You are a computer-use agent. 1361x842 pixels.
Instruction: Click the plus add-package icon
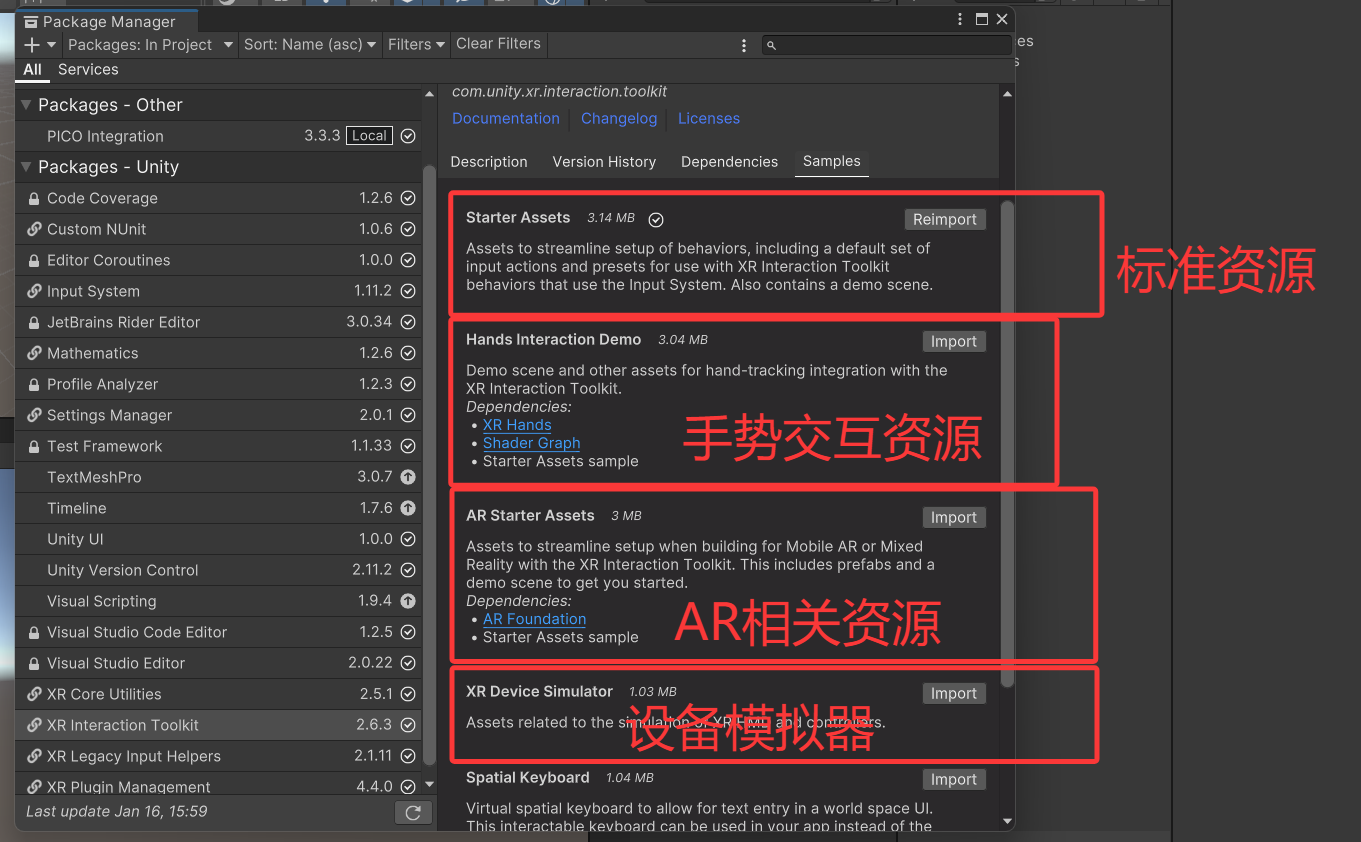(32, 45)
